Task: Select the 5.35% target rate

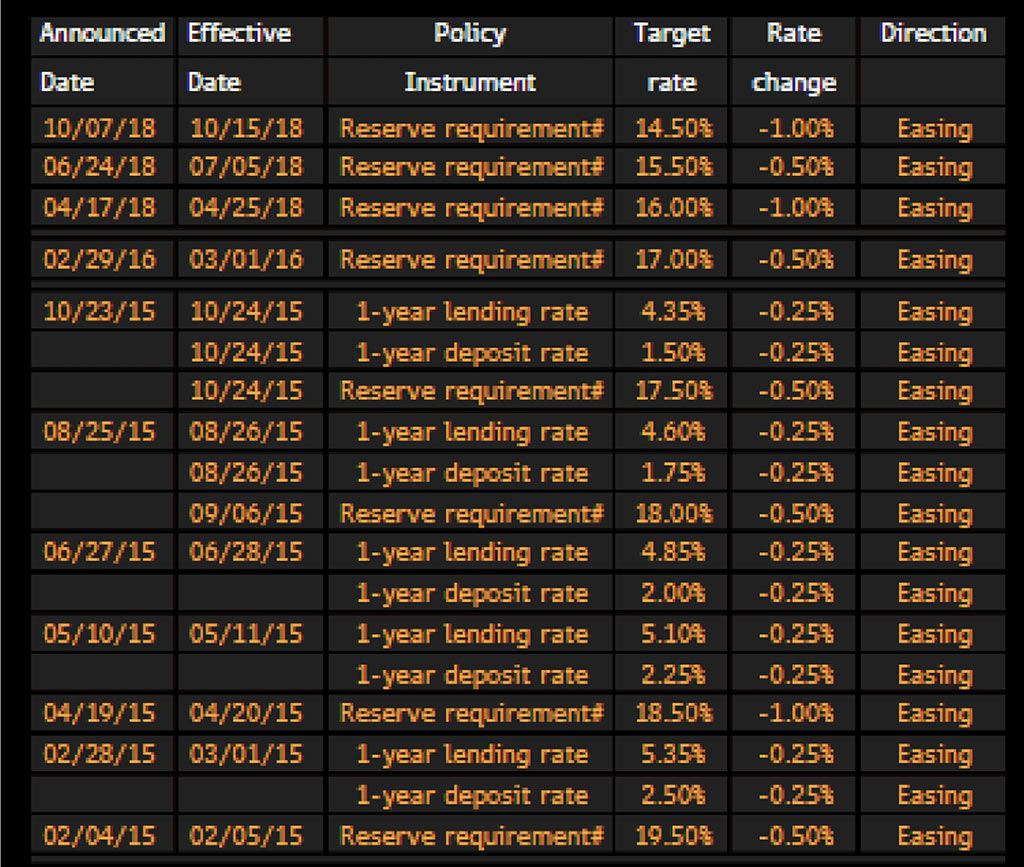Action: pos(673,754)
